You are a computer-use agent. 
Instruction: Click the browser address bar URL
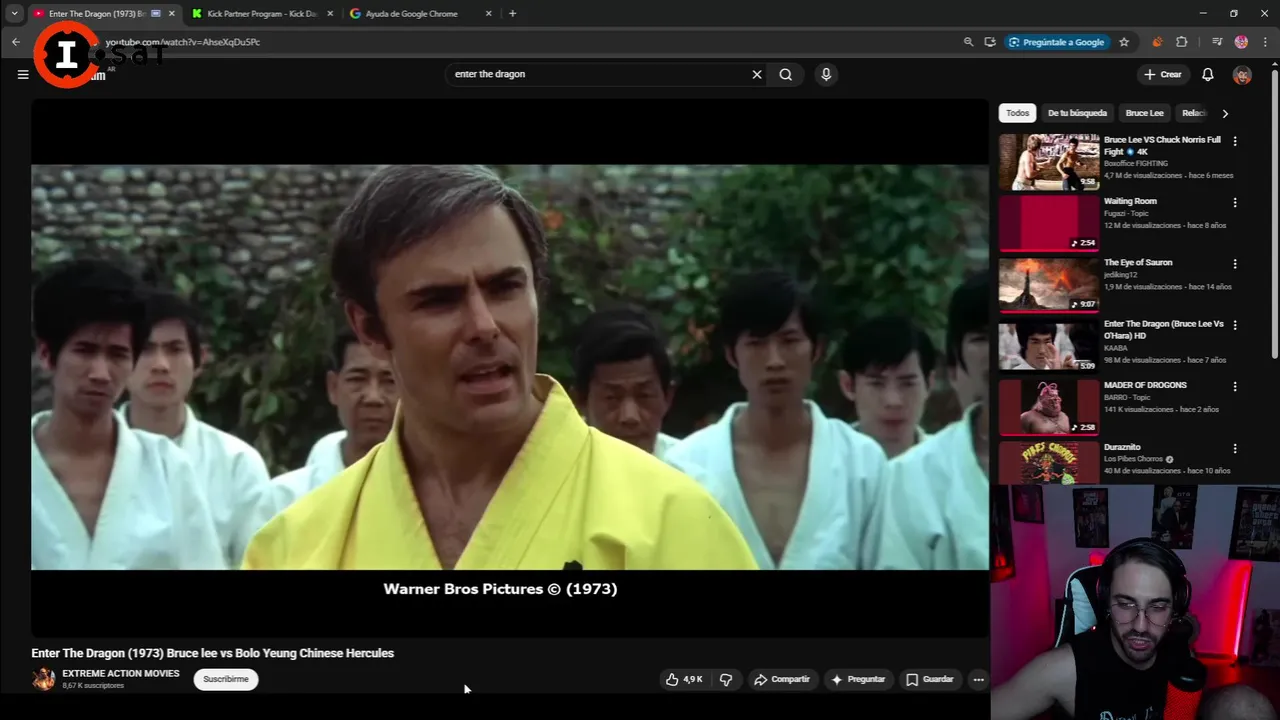click(x=183, y=42)
